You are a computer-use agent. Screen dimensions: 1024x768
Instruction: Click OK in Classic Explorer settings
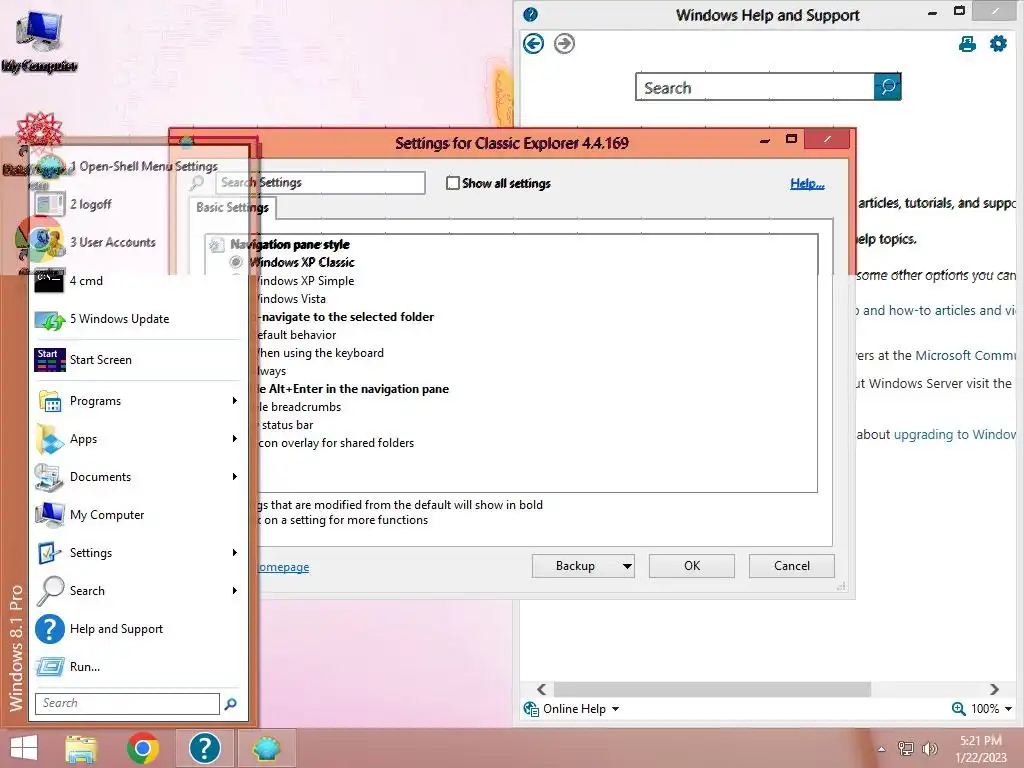(692, 566)
